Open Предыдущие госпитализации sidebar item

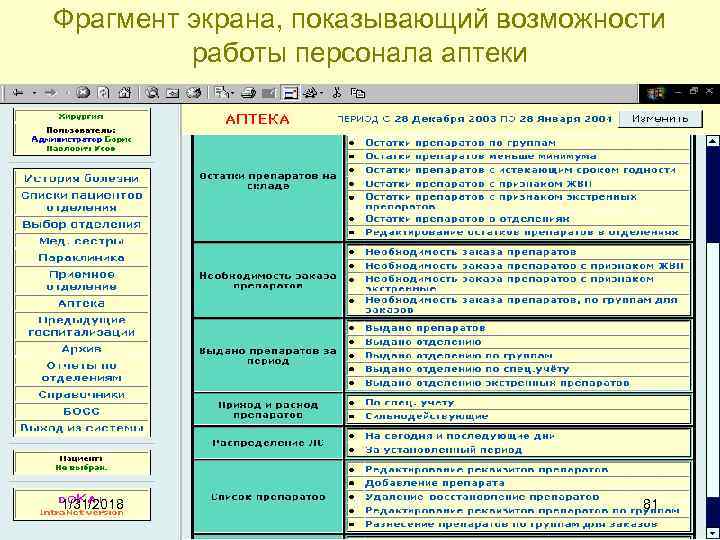coord(82,326)
